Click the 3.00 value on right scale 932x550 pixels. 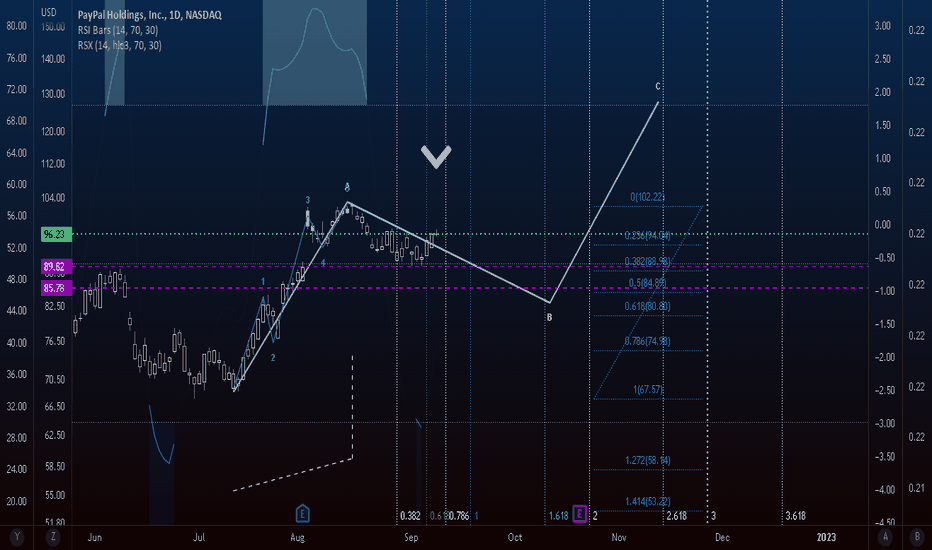pos(883,26)
